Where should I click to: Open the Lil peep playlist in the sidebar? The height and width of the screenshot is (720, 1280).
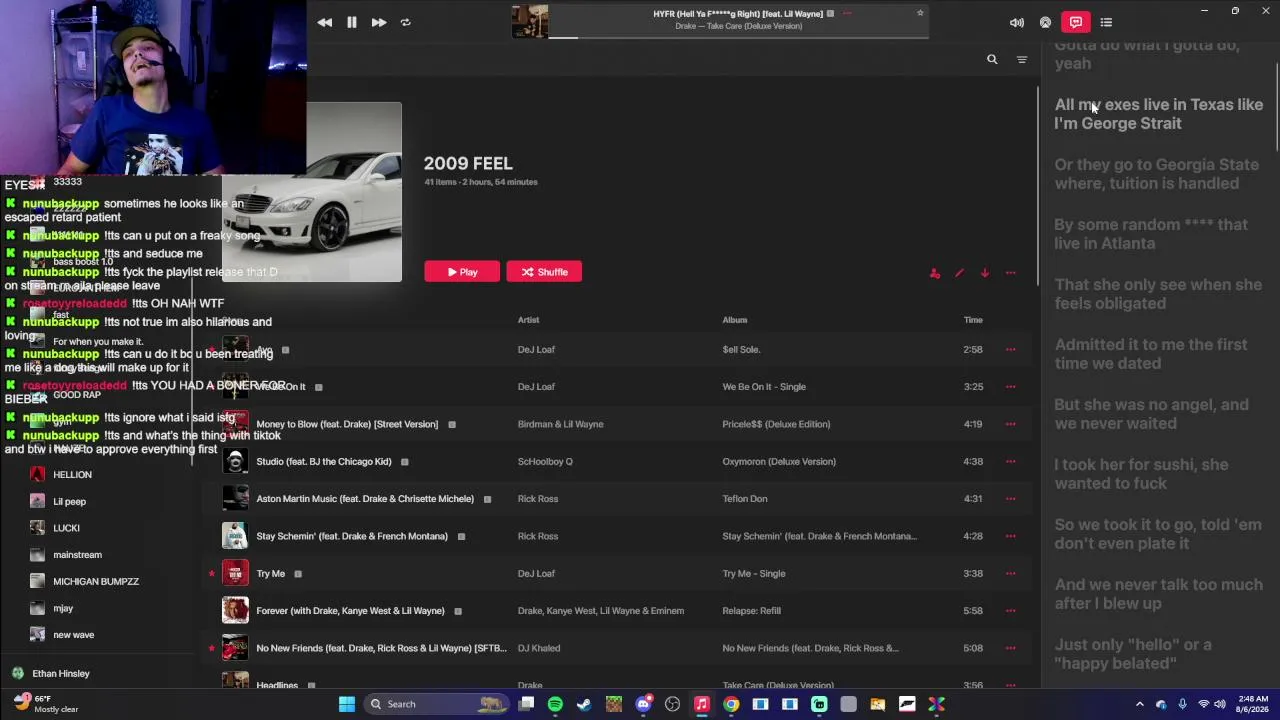pyautogui.click(x=69, y=502)
